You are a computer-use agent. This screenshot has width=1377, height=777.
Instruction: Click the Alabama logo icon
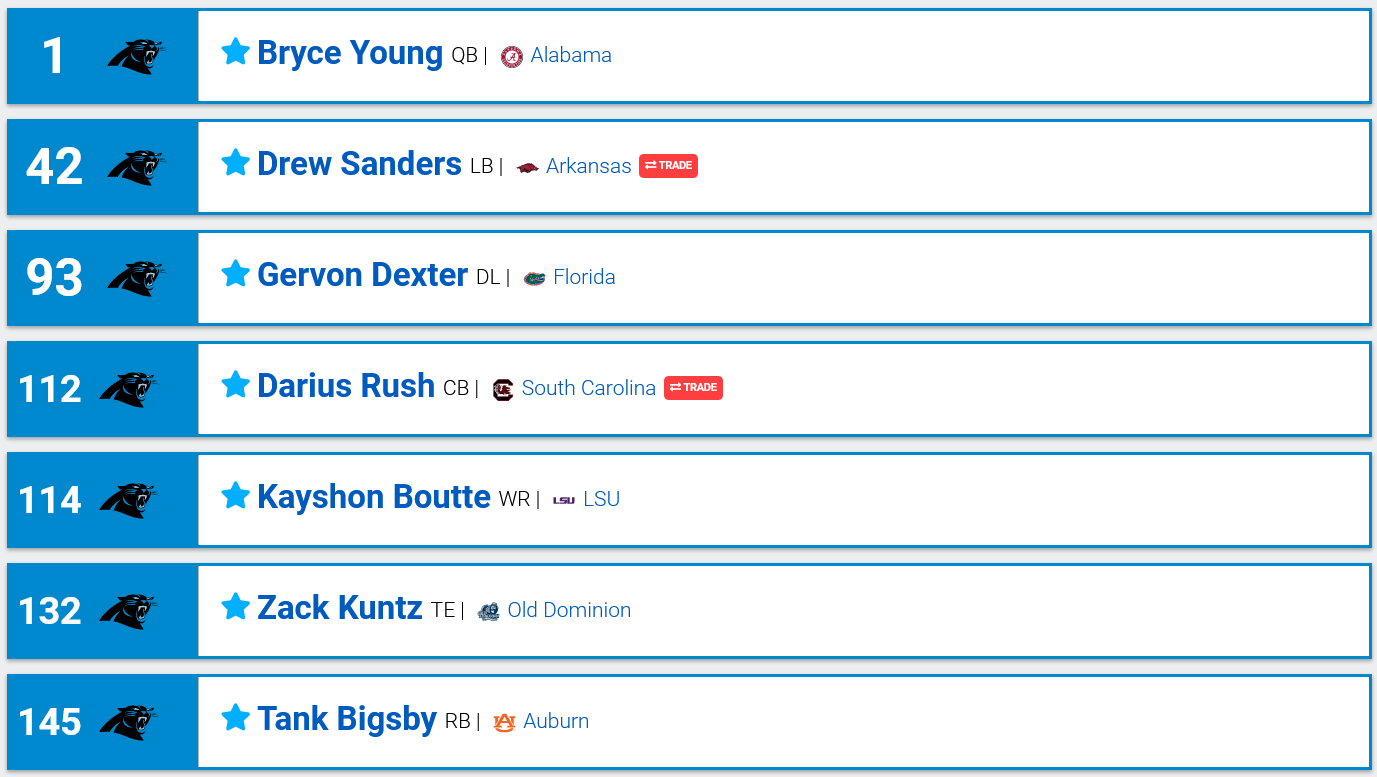pyautogui.click(x=512, y=57)
